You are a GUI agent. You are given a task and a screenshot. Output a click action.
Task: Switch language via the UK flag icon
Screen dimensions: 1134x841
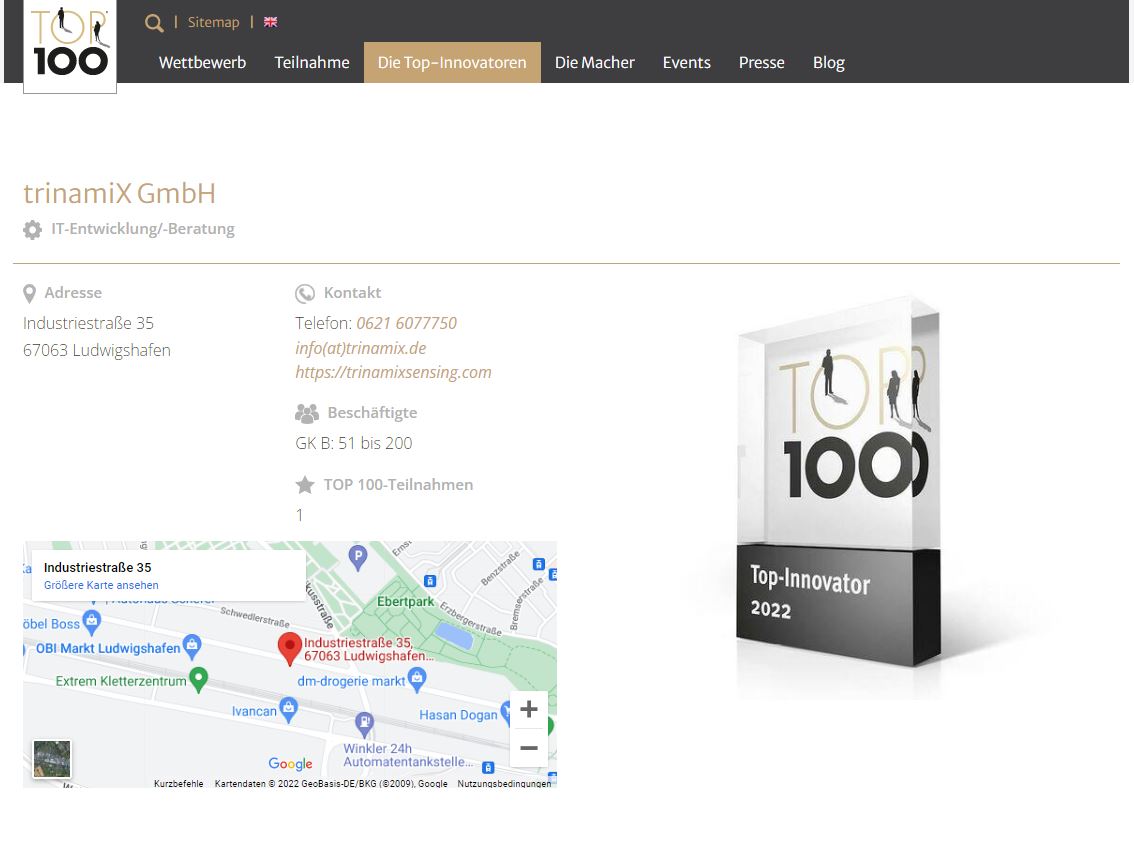pos(270,22)
